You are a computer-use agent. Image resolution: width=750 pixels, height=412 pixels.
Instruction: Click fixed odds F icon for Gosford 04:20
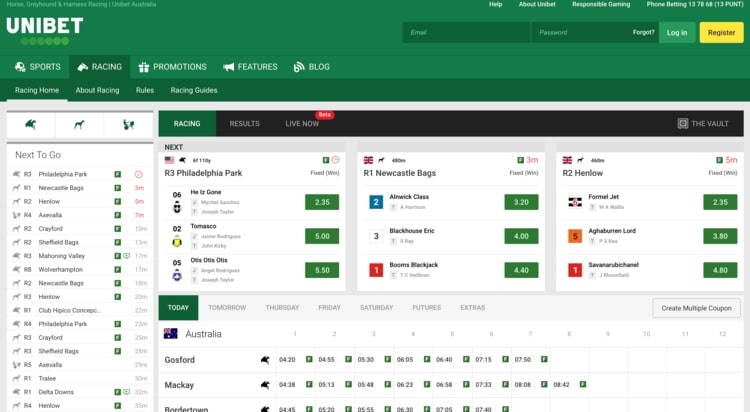coord(309,359)
